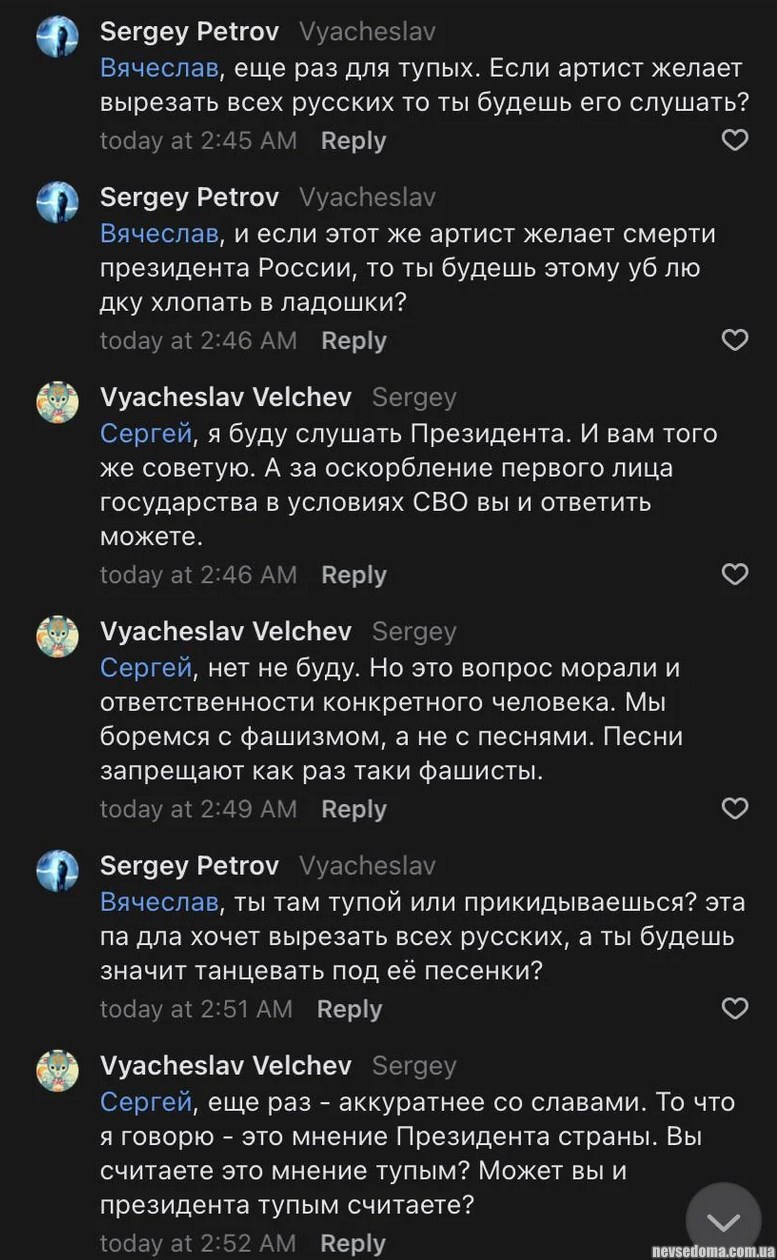Reply to the 2:52 AM comment
Image resolution: width=777 pixels, height=1260 pixels.
tap(353, 1243)
